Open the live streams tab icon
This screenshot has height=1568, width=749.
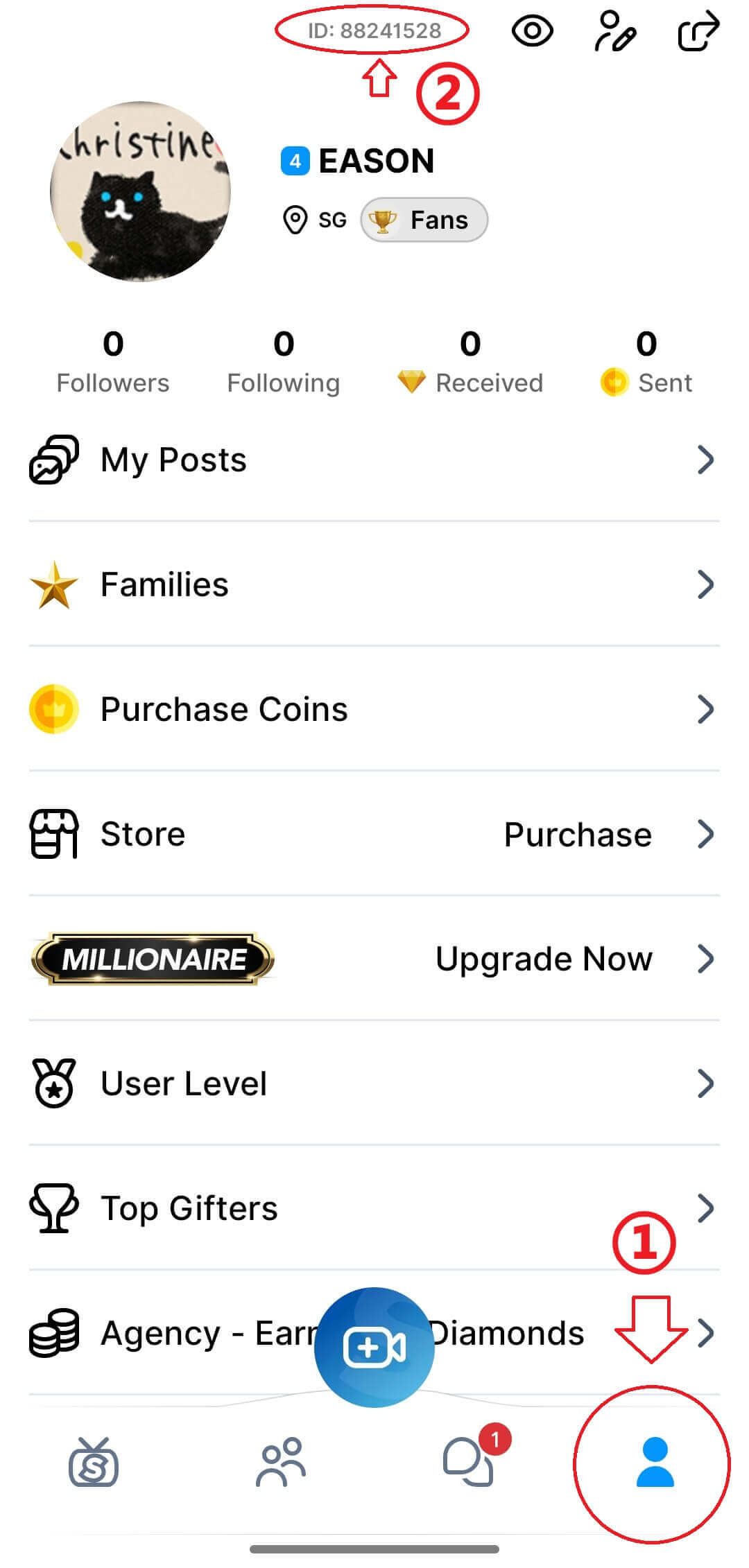[x=94, y=1463]
